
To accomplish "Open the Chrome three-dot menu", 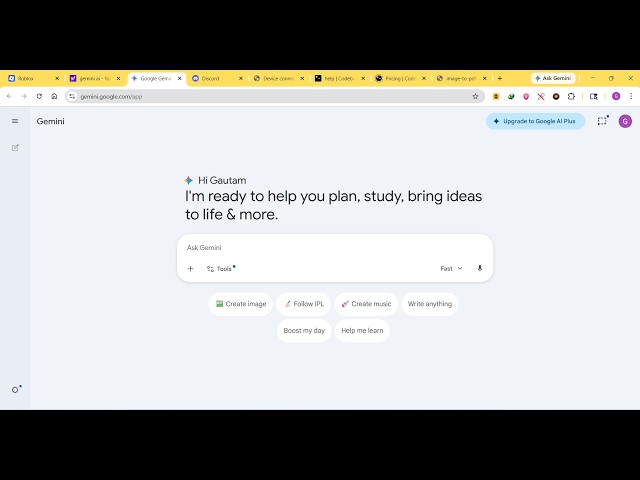I will (x=631, y=97).
